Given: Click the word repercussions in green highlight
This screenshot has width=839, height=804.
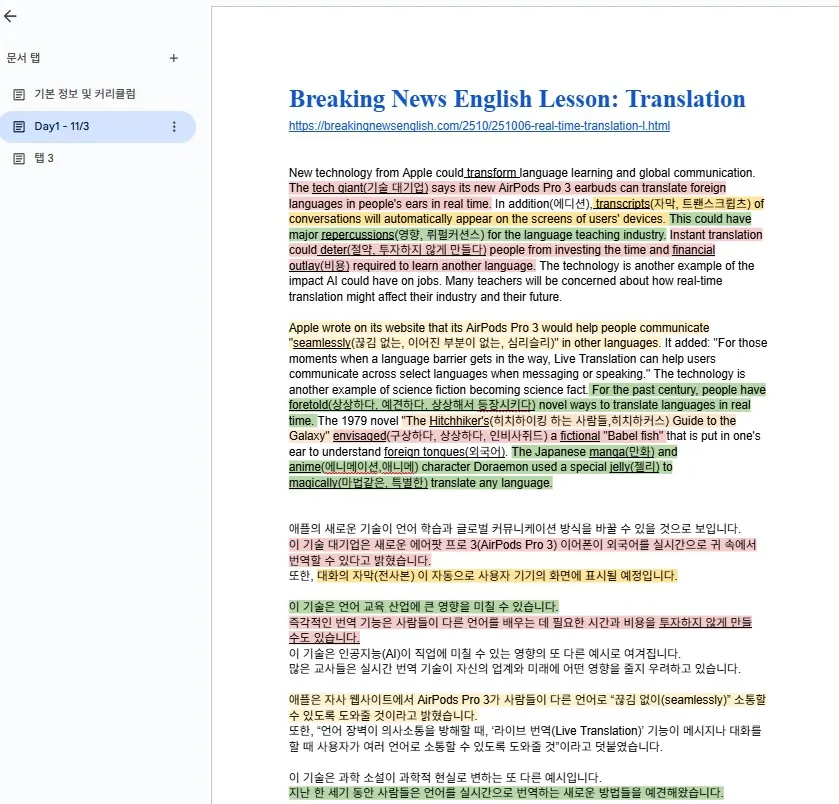Looking at the screenshot, I should click(357, 235).
